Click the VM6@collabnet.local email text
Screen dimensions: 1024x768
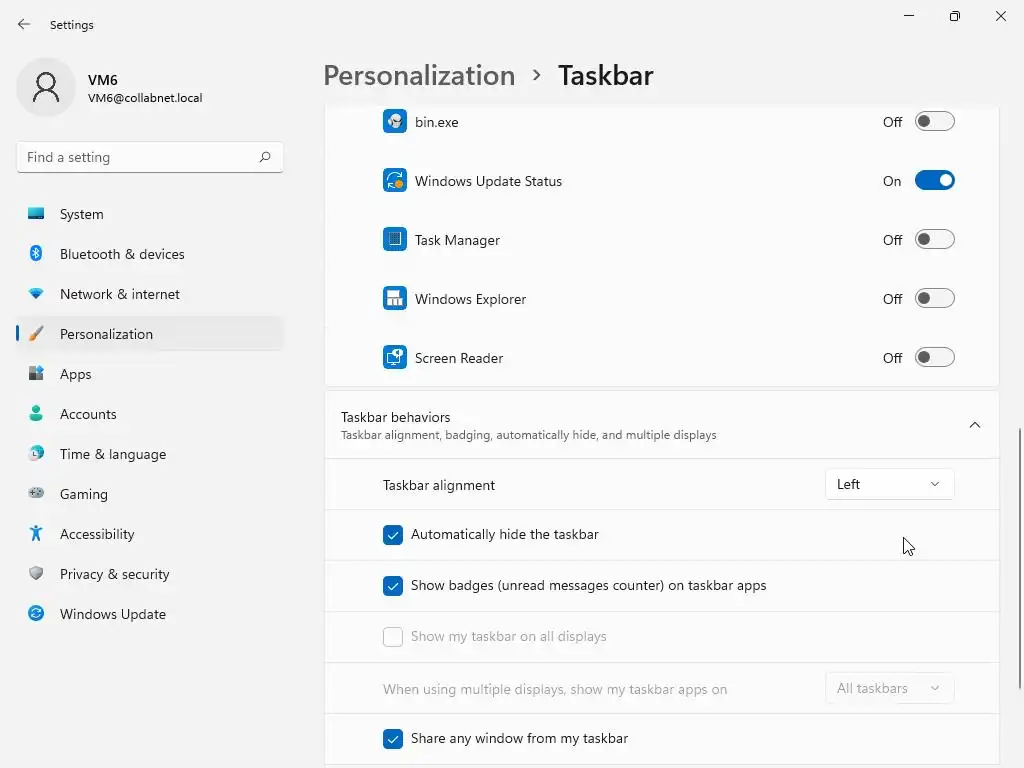tap(145, 98)
